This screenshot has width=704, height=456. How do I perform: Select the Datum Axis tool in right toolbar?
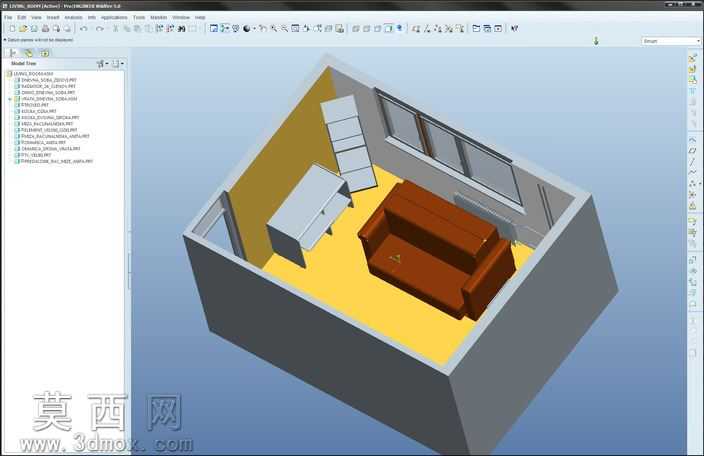point(693,162)
